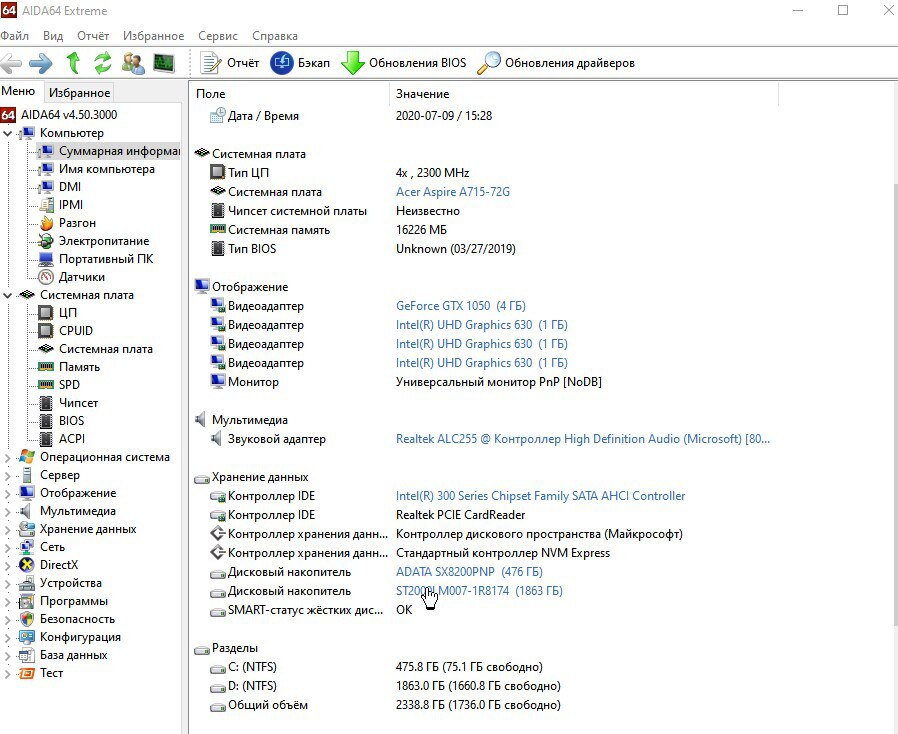This screenshot has width=898, height=734.
Task: Open Электропитание icon item
Action: [x=94, y=241]
